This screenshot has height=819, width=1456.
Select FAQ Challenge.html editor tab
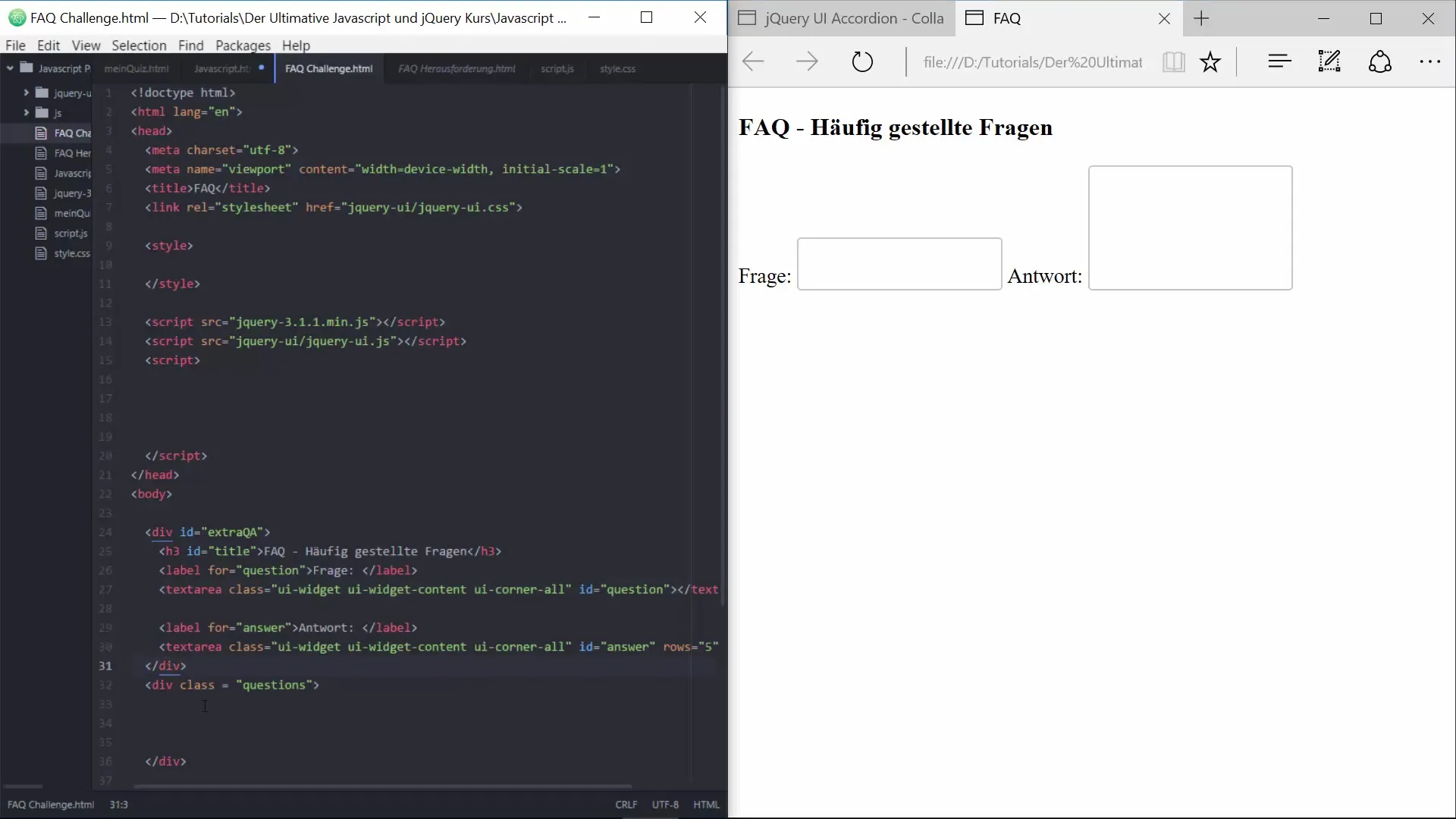click(x=329, y=69)
